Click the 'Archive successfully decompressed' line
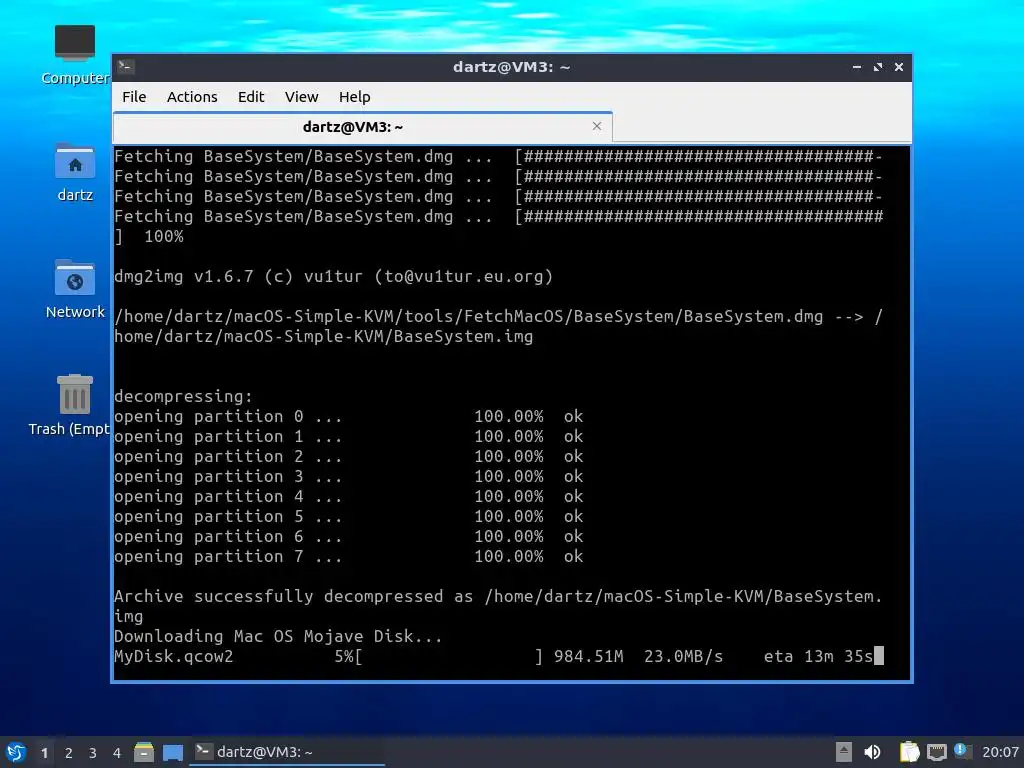The image size is (1024, 768). 498,606
